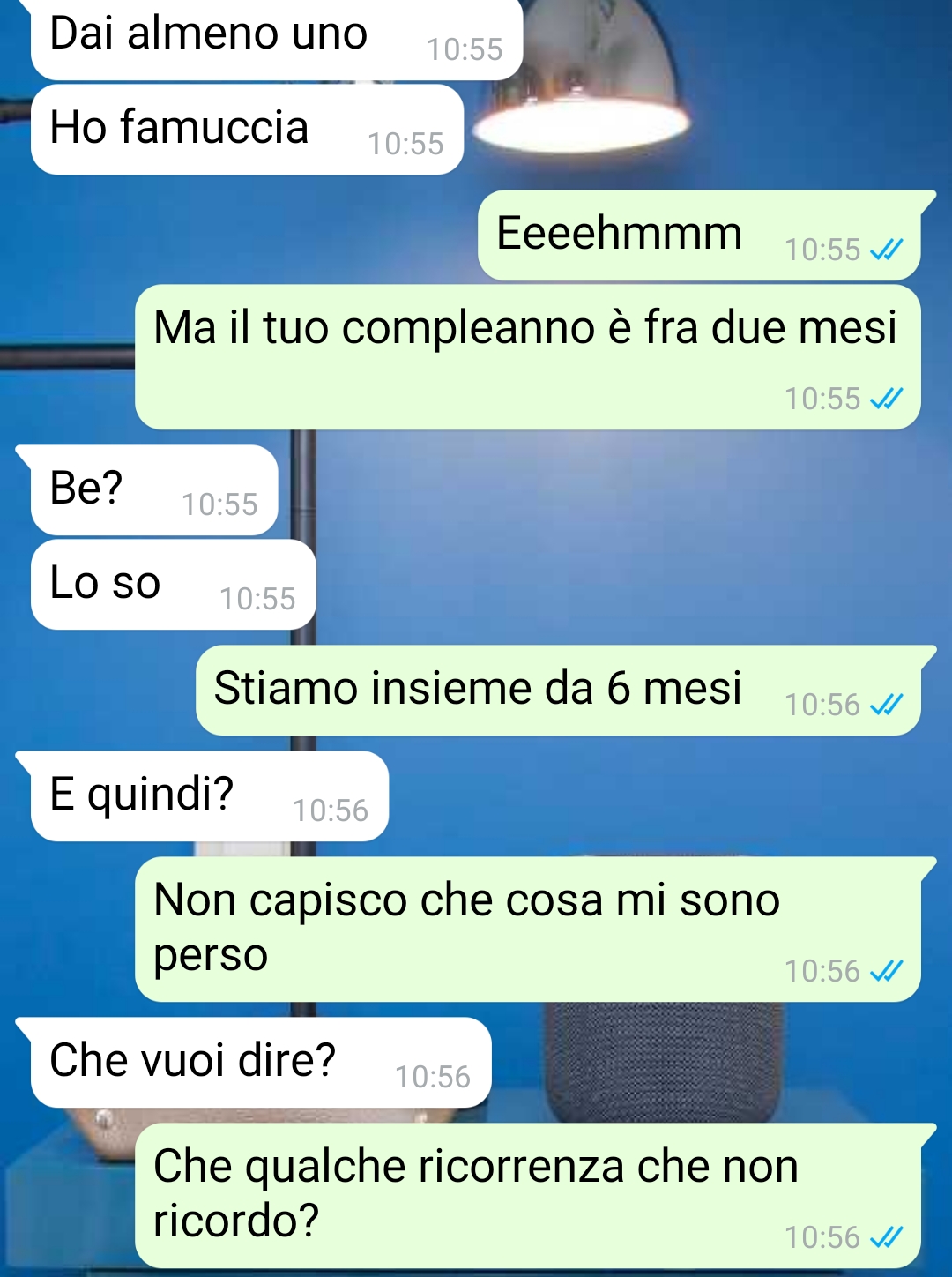Select the 'Lo so' message bubble
This screenshot has width=952, height=1277.
click(x=174, y=585)
